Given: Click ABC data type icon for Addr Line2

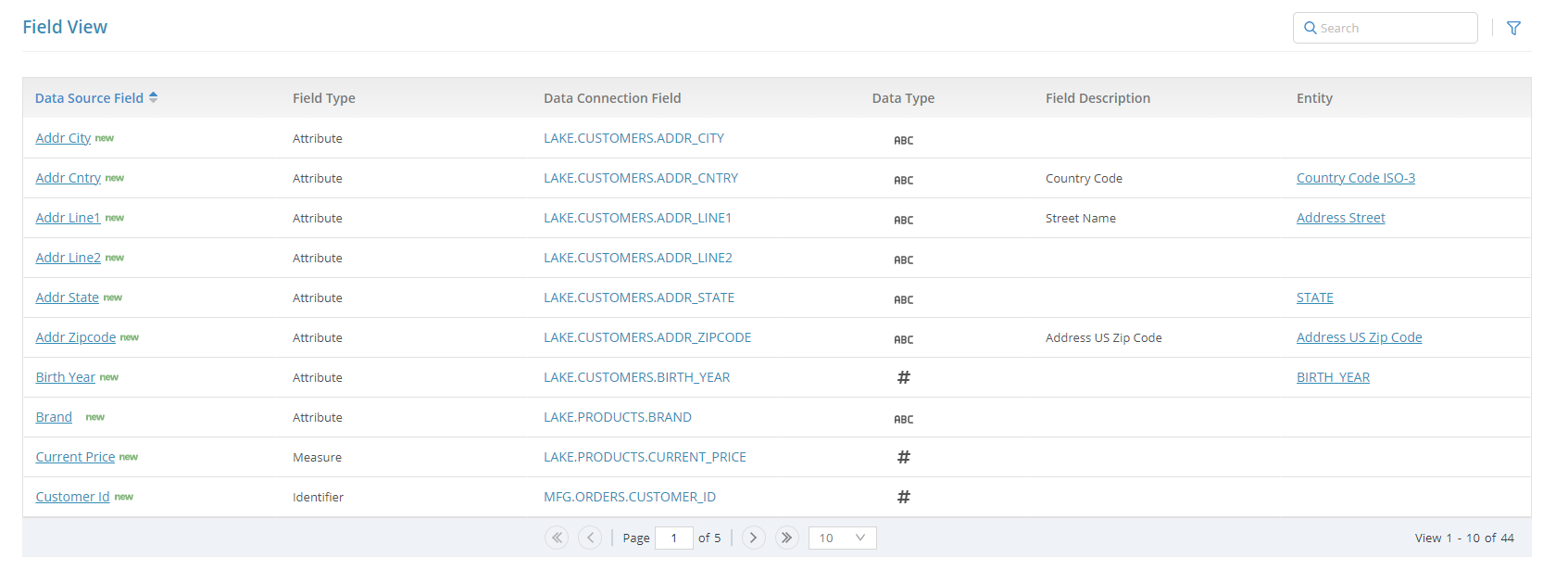Looking at the screenshot, I should pos(904,260).
